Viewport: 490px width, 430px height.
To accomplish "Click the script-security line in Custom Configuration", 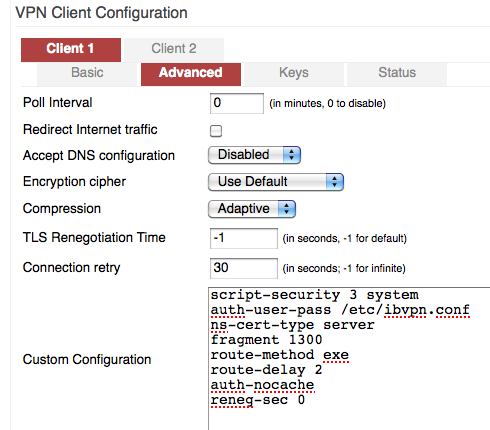I will 314,295.
